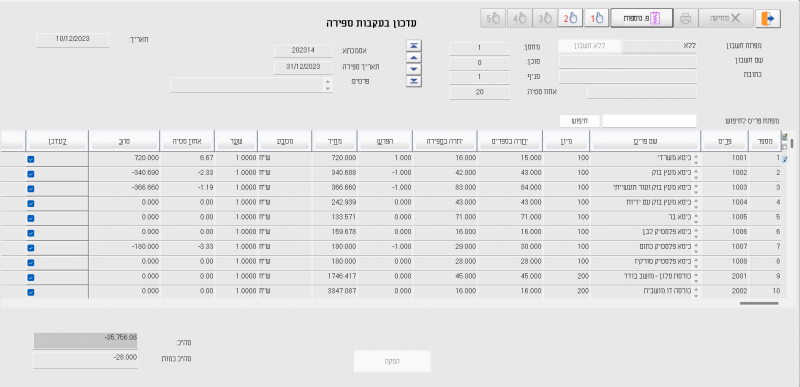The image size is (800, 387).
Task: Click the search button beside item key field
Action: (x=580, y=121)
